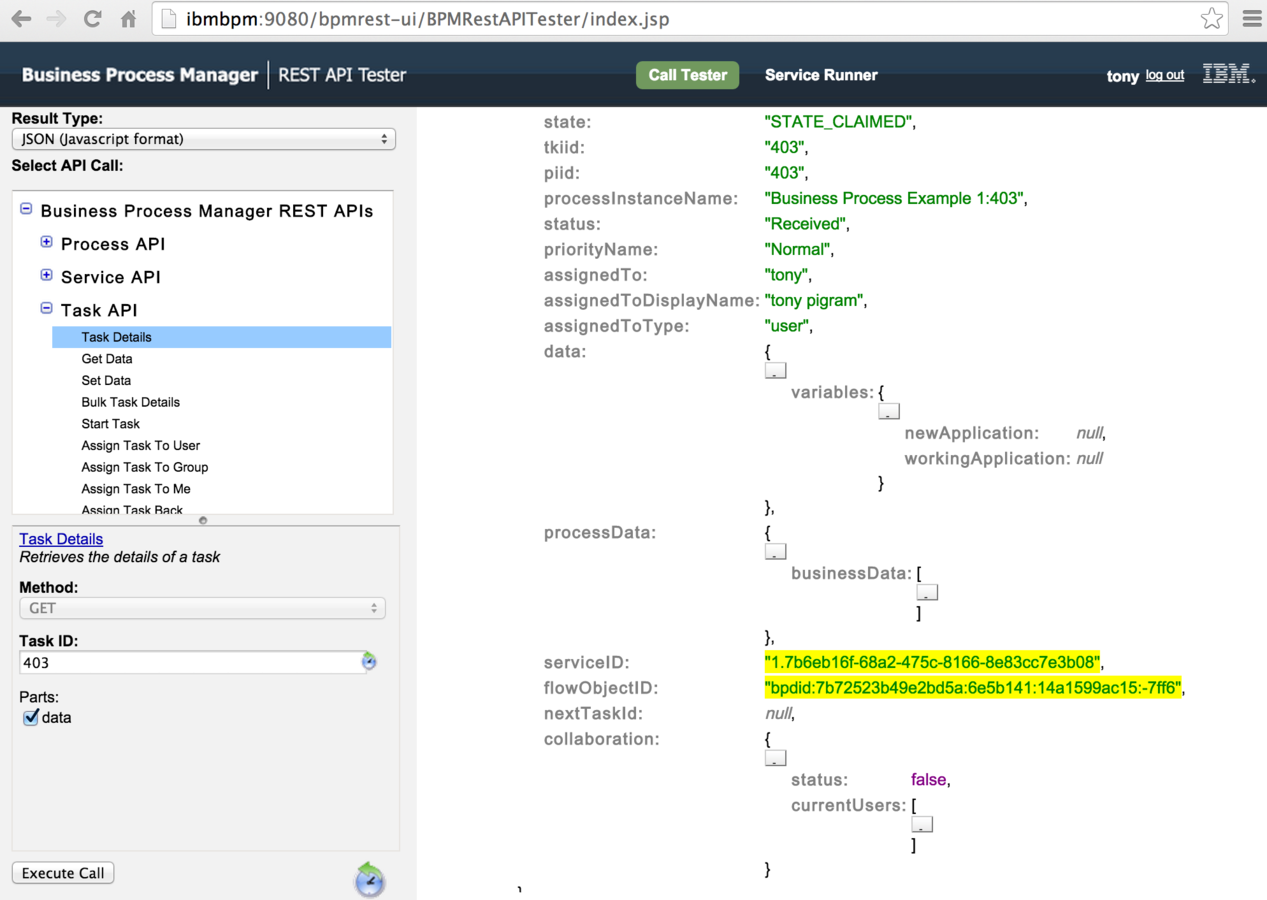The image size is (1267, 900).
Task: Select Assign Task To User call
Action: coord(141,445)
